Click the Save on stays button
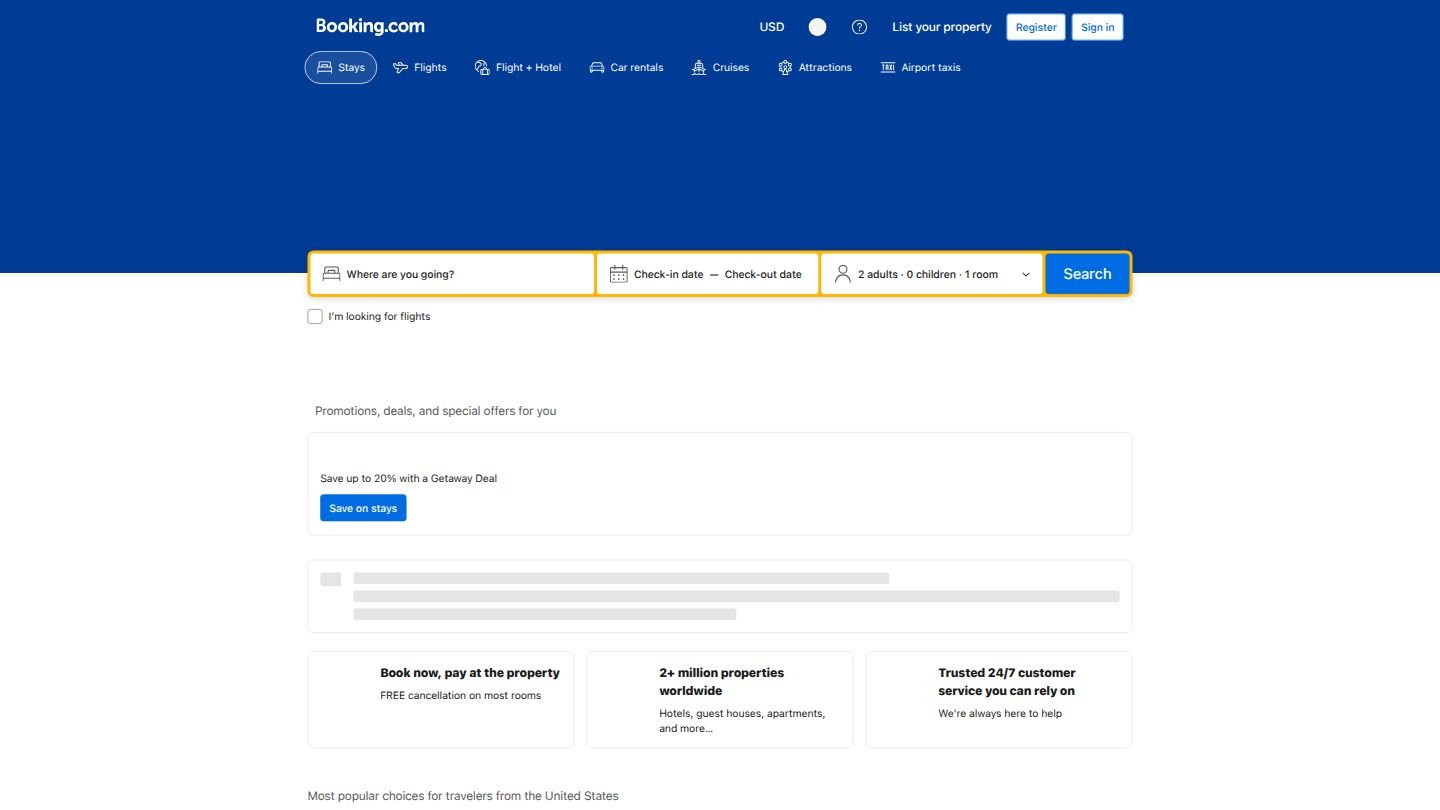 [362, 507]
